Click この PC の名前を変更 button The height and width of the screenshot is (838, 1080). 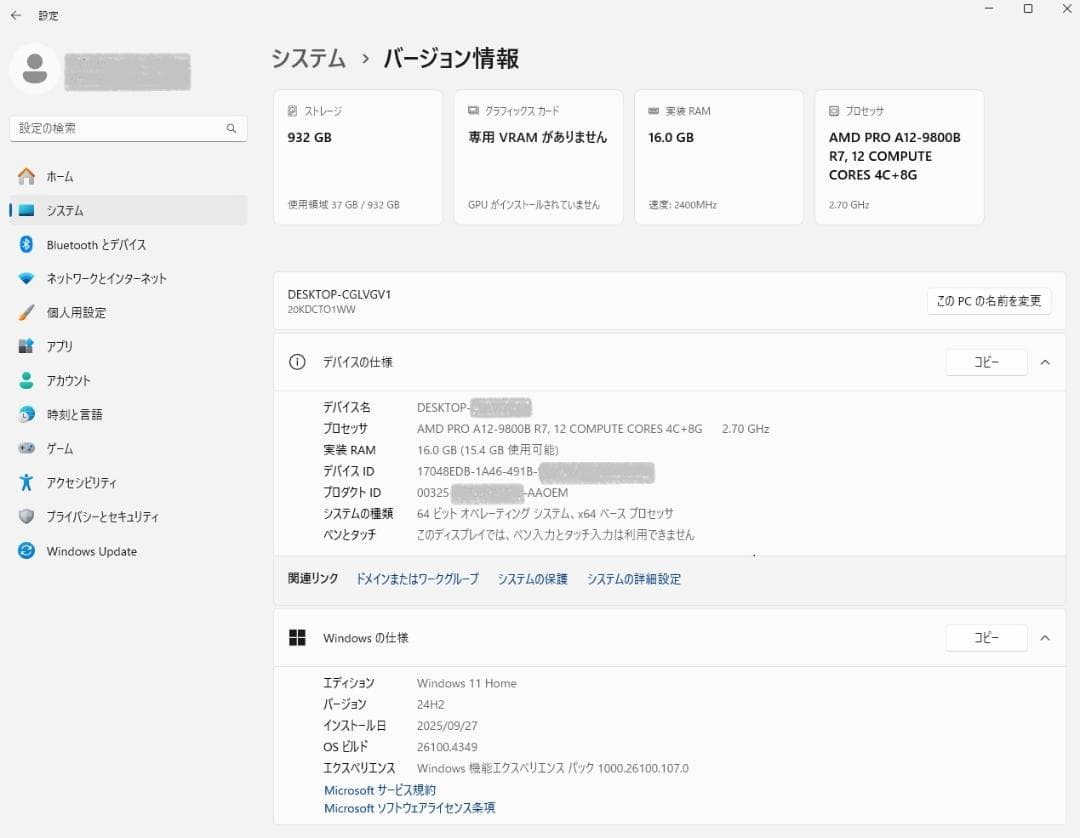[989, 301]
